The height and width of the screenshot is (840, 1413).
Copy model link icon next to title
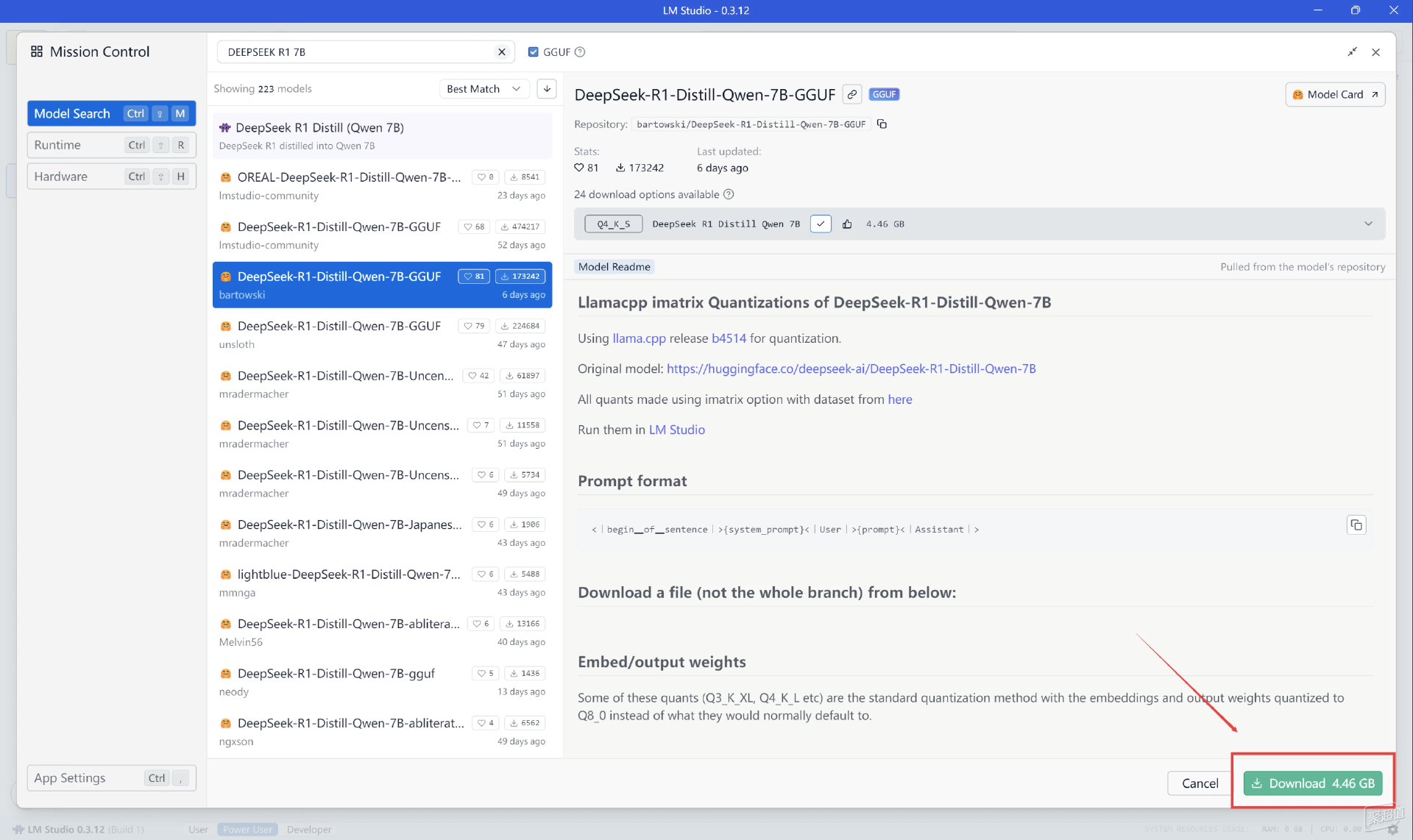852,94
